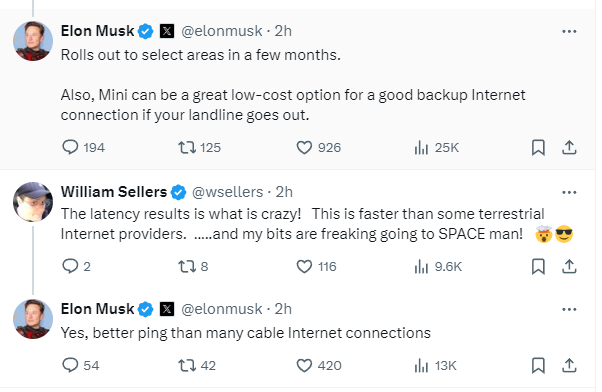This screenshot has height=392, width=602.
Task: Like the tweet showing 926 likes
Action: pyautogui.click(x=319, y=147)
